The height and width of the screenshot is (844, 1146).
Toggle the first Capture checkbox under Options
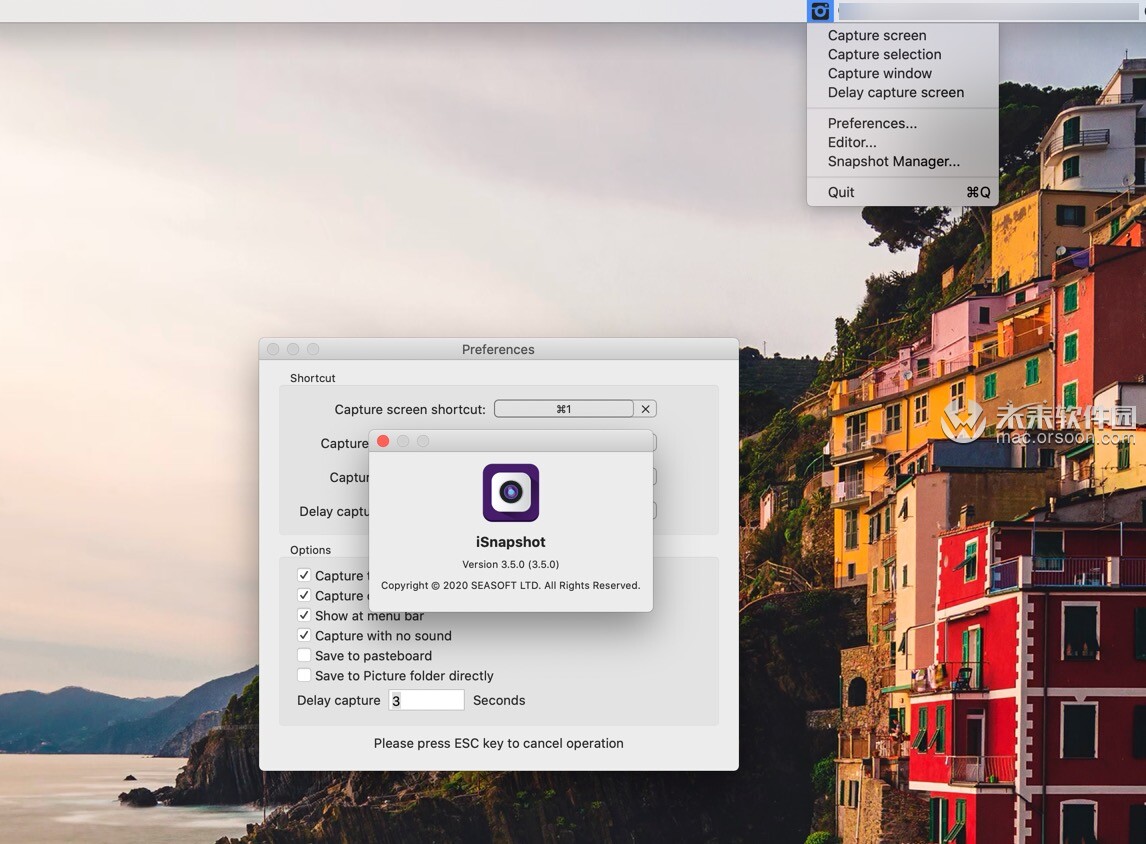click(304, 576)
